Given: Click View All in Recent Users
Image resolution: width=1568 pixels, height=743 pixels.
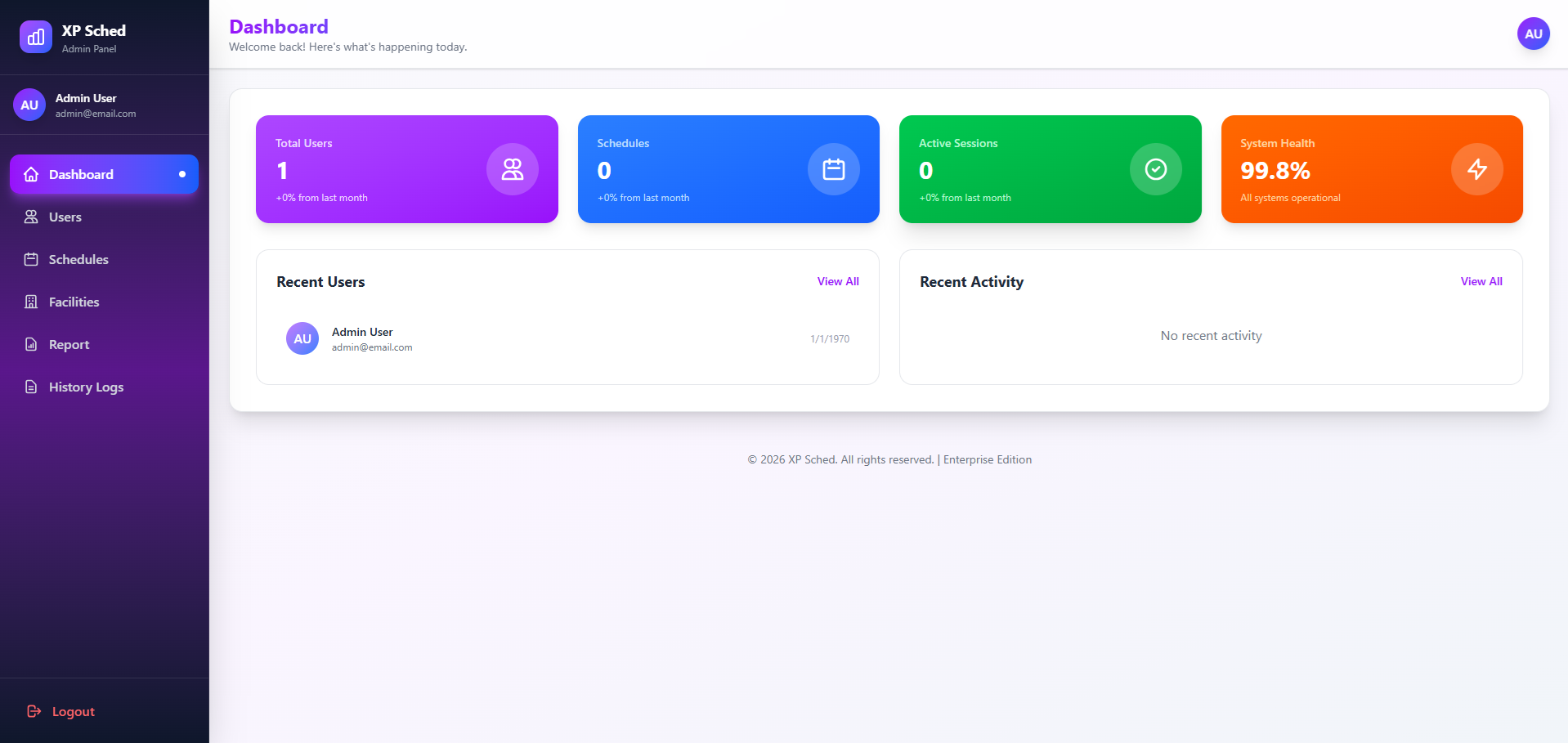Looking at the screenshot, I should (837, 281).
